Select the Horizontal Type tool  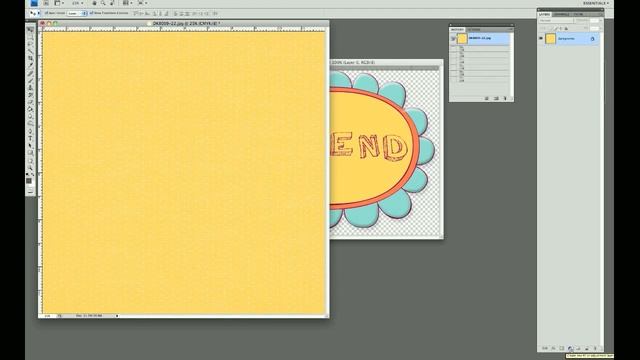click(x=31, y=138)
